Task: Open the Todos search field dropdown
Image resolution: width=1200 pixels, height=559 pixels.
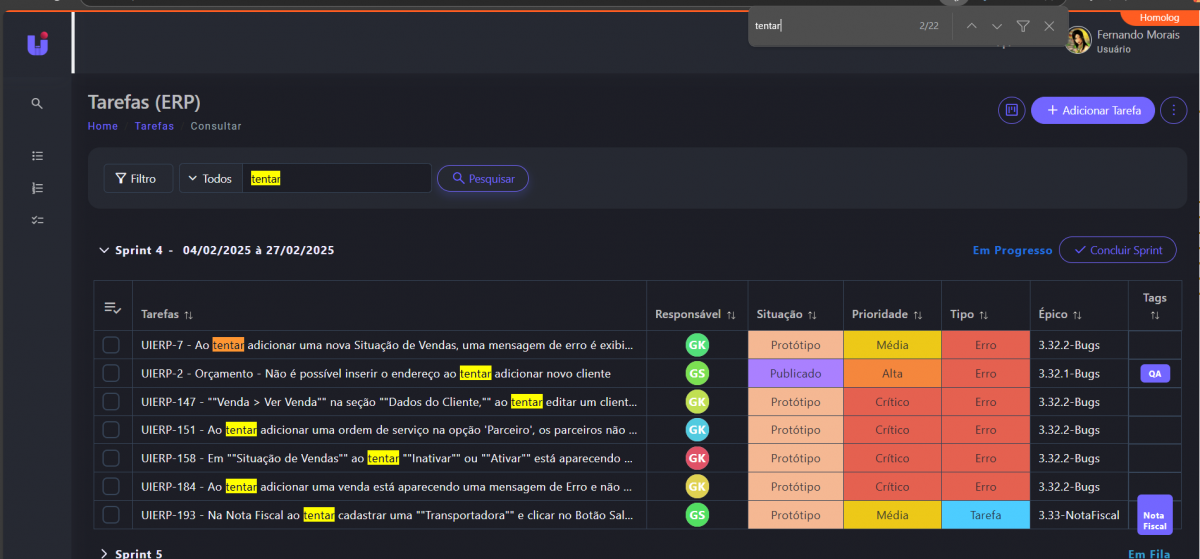Action: click(x=210, y=179)
